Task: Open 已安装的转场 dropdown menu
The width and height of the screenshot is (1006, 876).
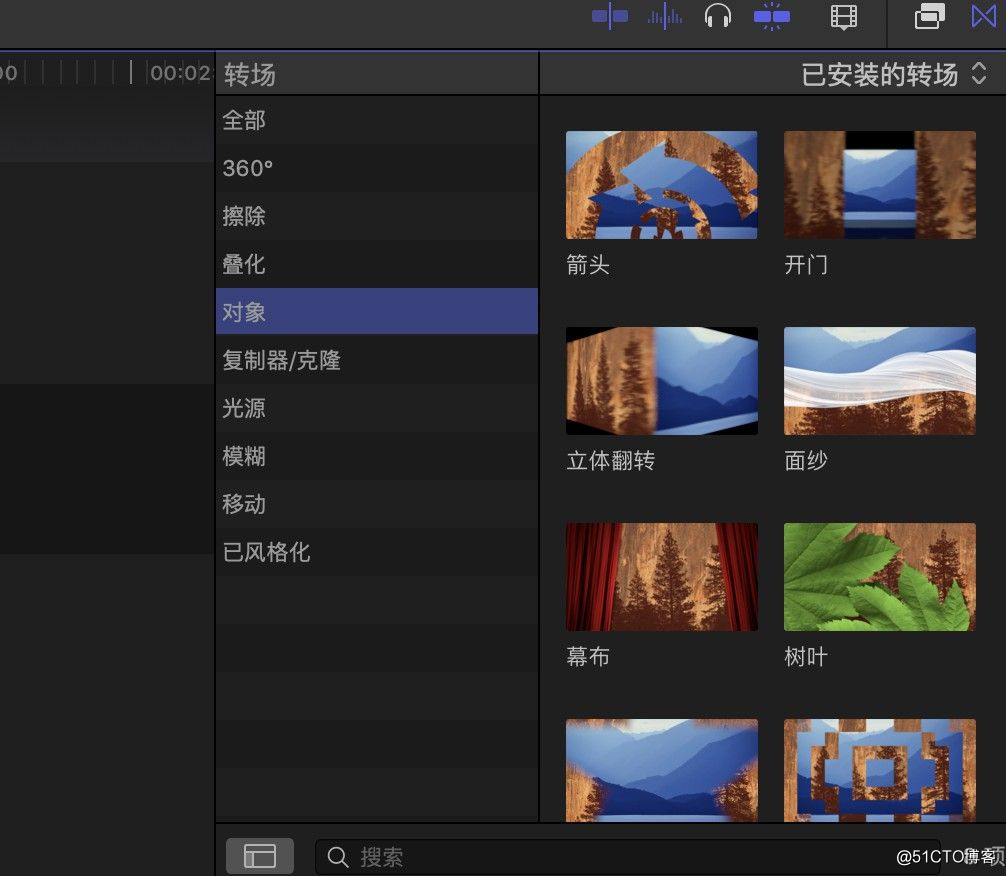Action: coord(894,74)
